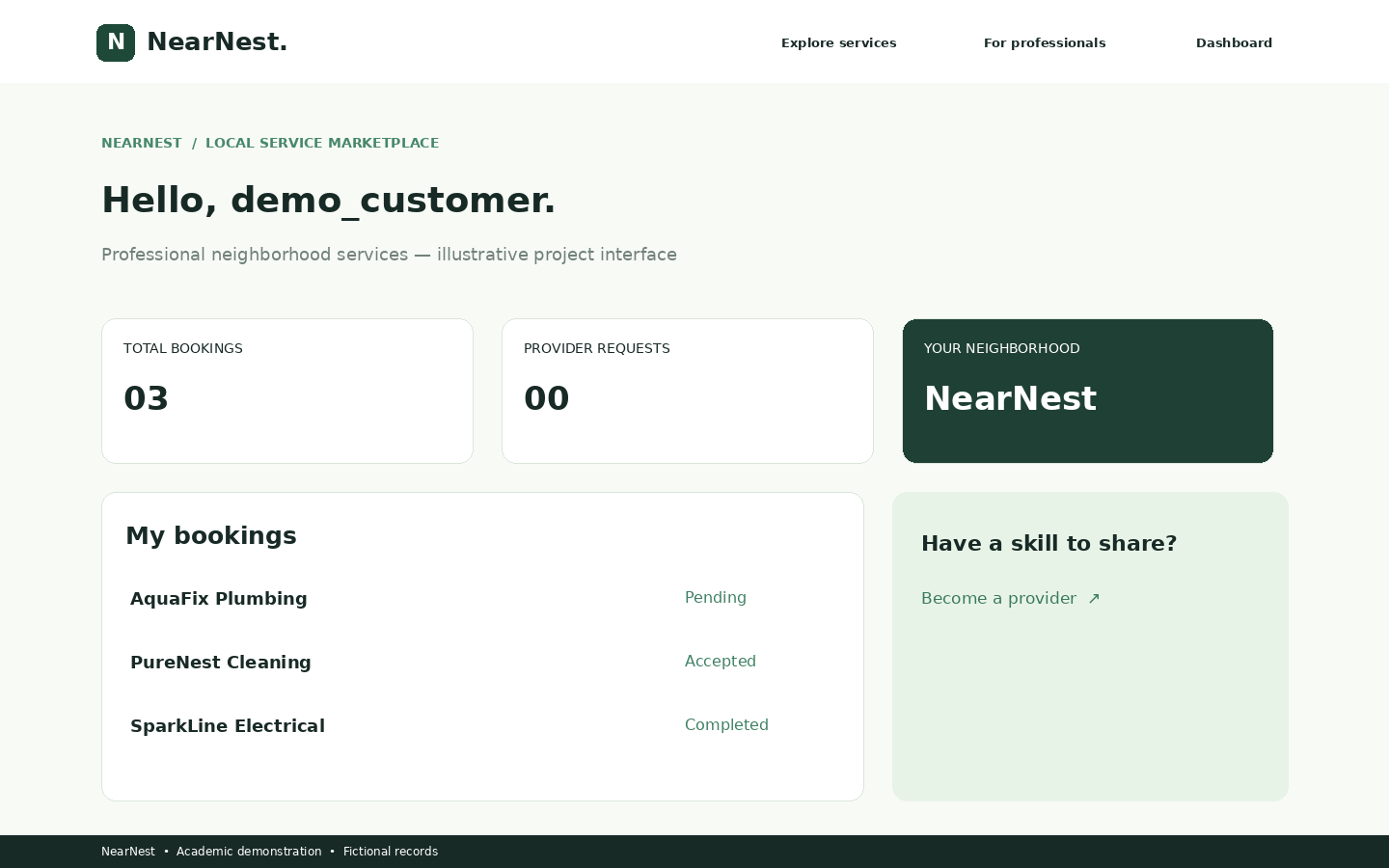
Task: Click the NEARNEST breadcrumb text
Action: [x=142, y=143]
